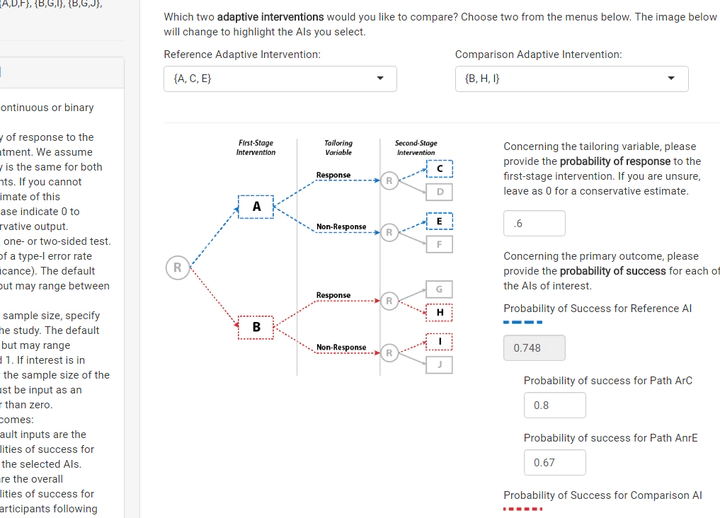Click second-stage intervention box J
720x518 pixels.
(439, 365)
